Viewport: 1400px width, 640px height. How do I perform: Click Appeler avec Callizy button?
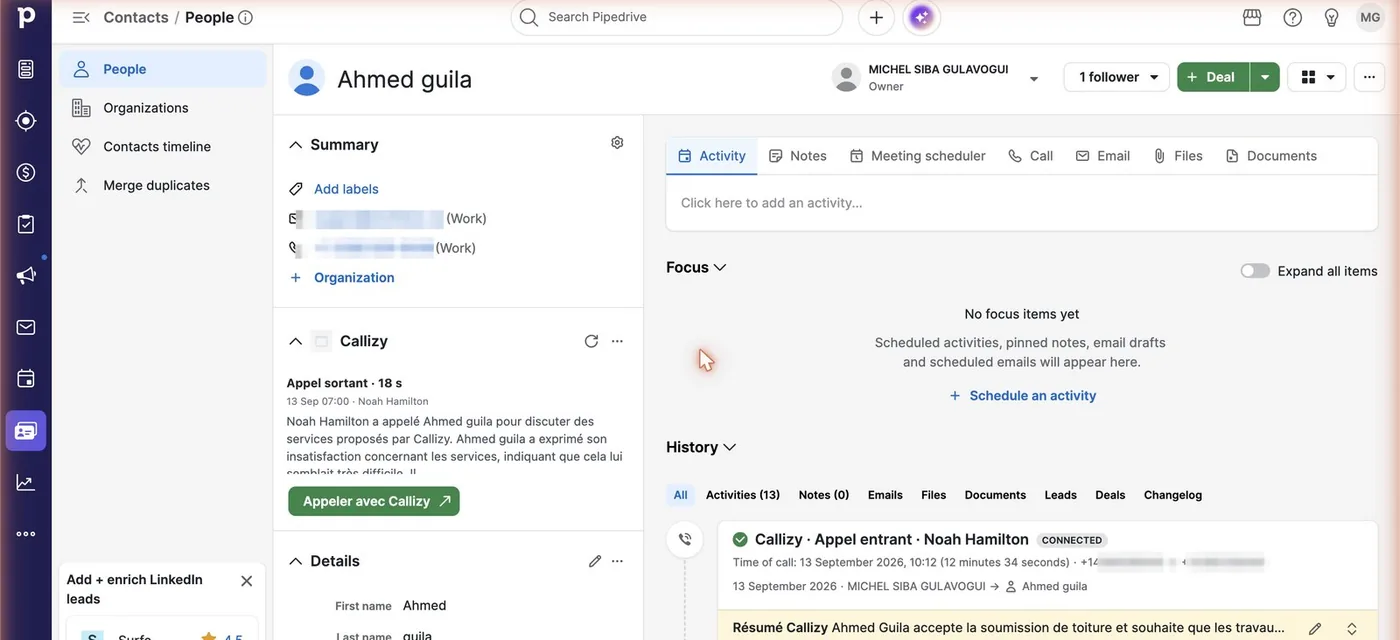[x=374, y=501]
